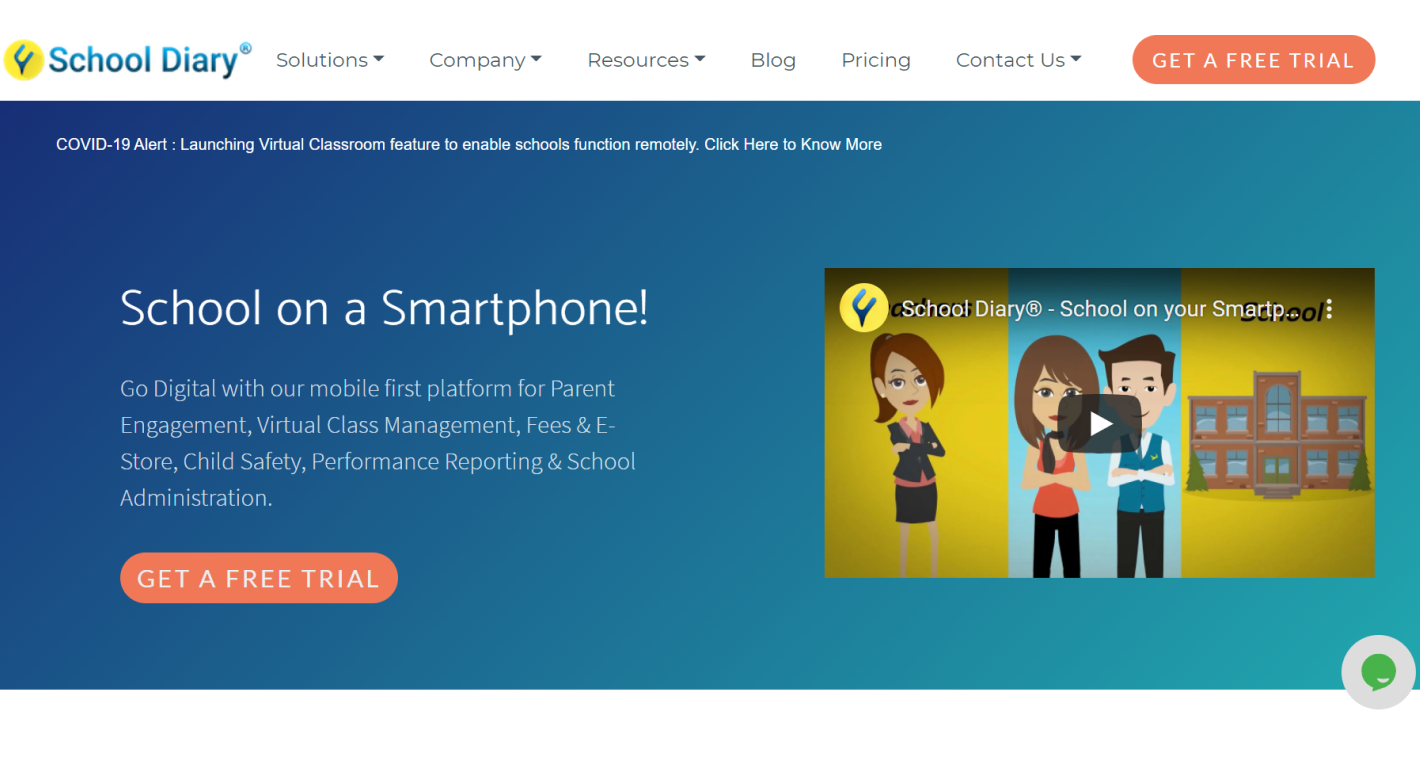Click the video title 'School Diary® - School on your Smartp...'
Image resolution: width=1420 pixels, height=760 pixels.
1098,309
